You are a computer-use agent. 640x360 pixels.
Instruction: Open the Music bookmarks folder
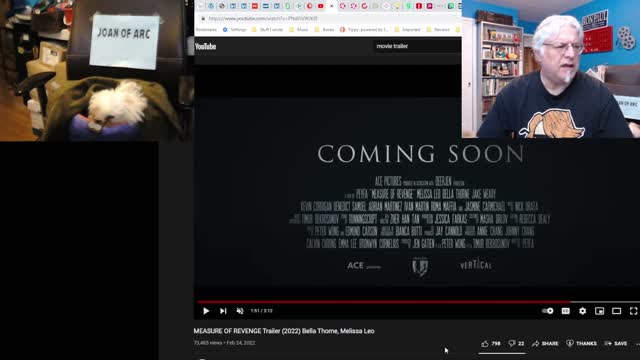pos(299,29)
